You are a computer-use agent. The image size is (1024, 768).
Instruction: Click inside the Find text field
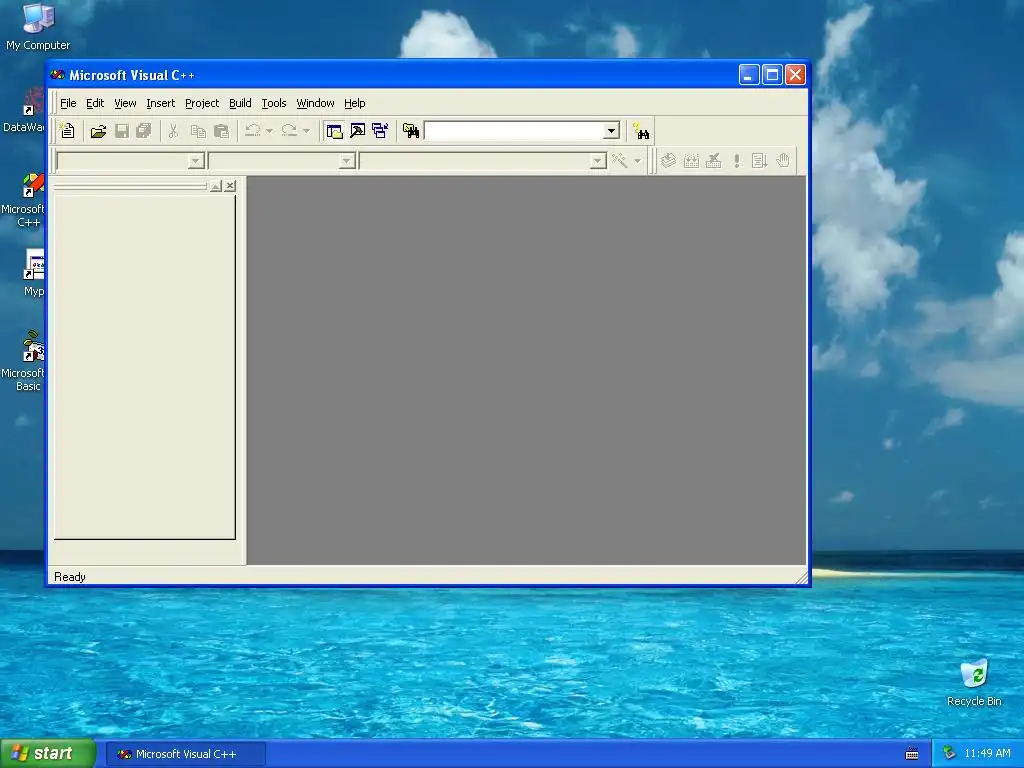[x=514, y=131]
